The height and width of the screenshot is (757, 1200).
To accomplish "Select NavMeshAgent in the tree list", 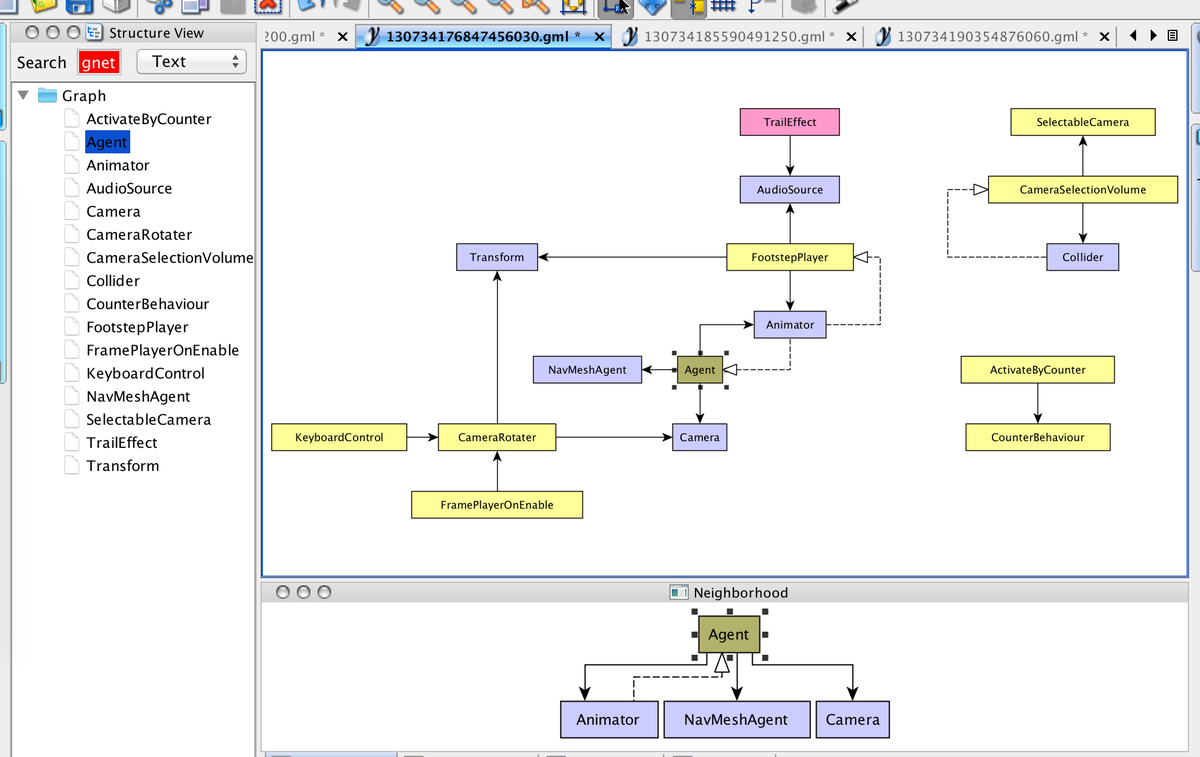I will 138,396.
